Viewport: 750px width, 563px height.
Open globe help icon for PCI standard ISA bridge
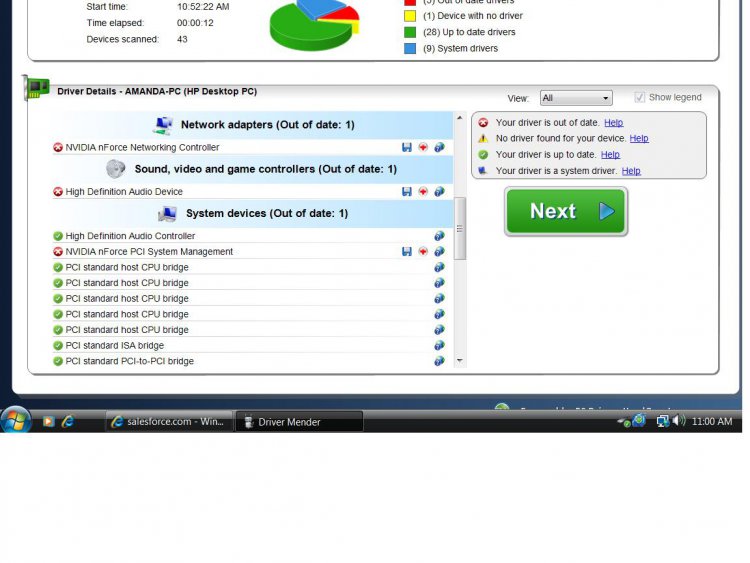(439, 345)
